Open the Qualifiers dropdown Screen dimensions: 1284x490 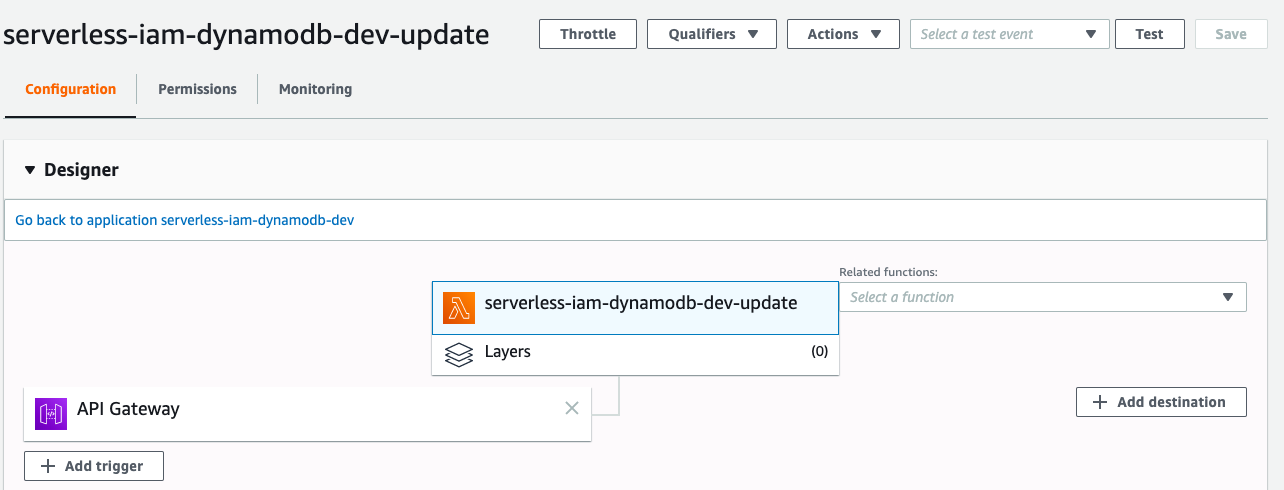tap(711, 34)
